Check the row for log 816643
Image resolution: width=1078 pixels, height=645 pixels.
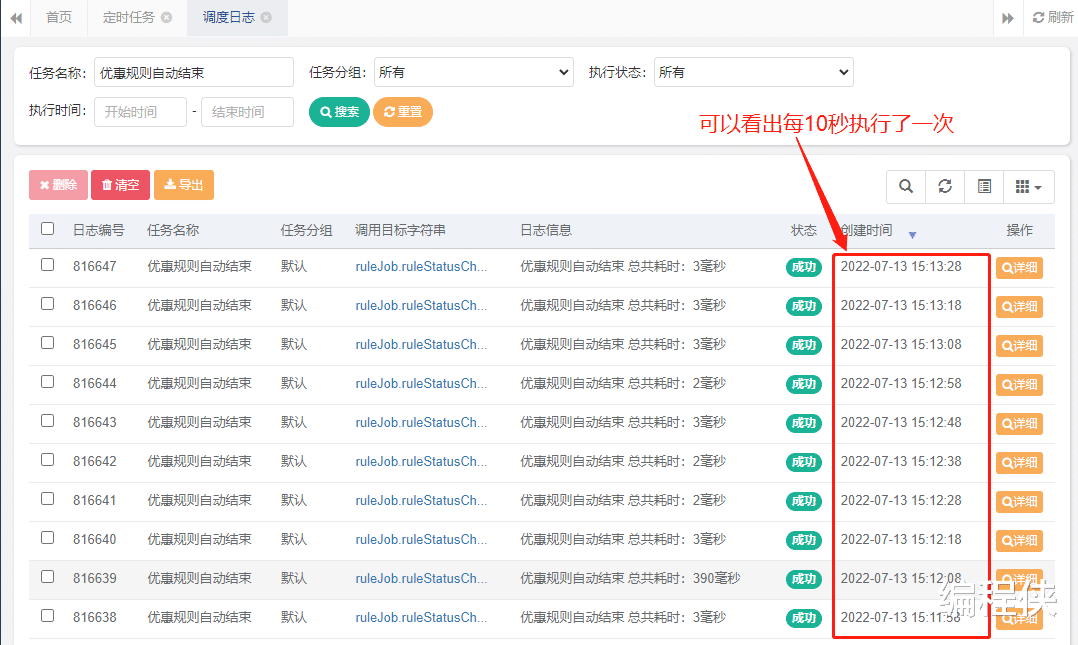[x=47, y=420]
